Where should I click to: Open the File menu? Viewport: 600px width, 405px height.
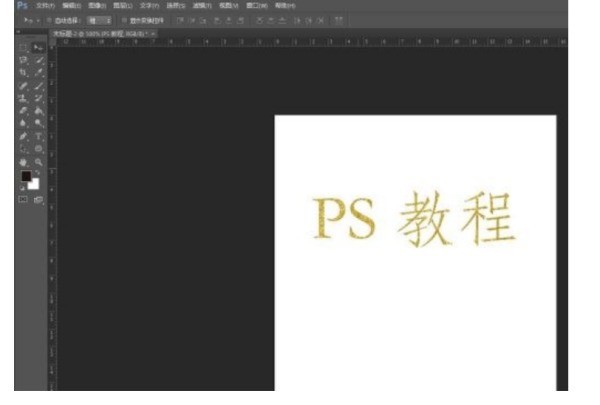pos(45,5)
